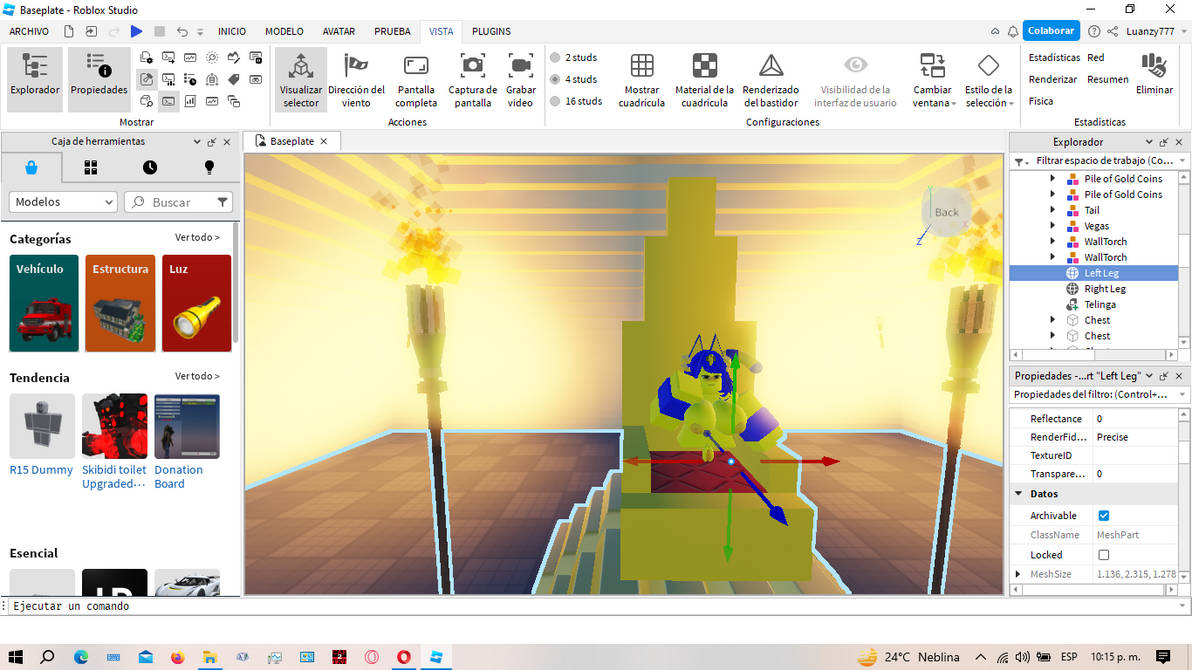Select the 16 studs grid option
This screenshot has height=670, width=1192.
pos(555,101)
